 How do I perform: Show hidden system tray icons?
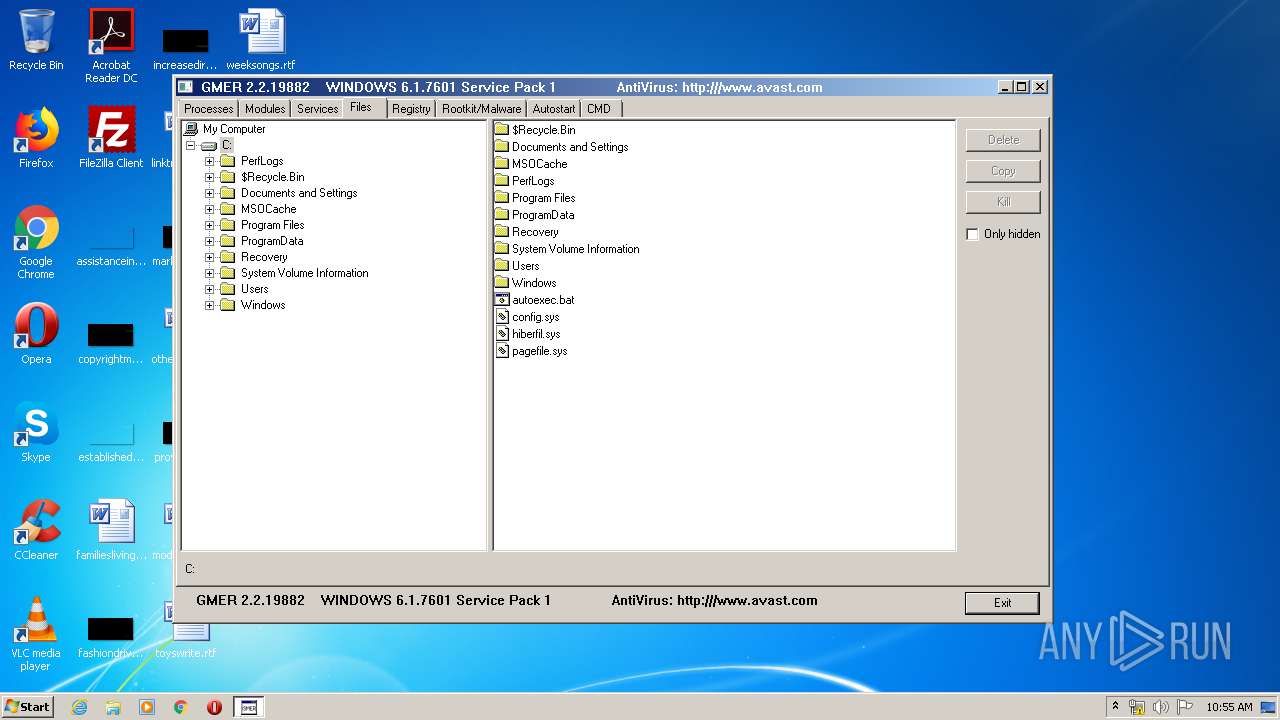click(x=1116, y=707)
